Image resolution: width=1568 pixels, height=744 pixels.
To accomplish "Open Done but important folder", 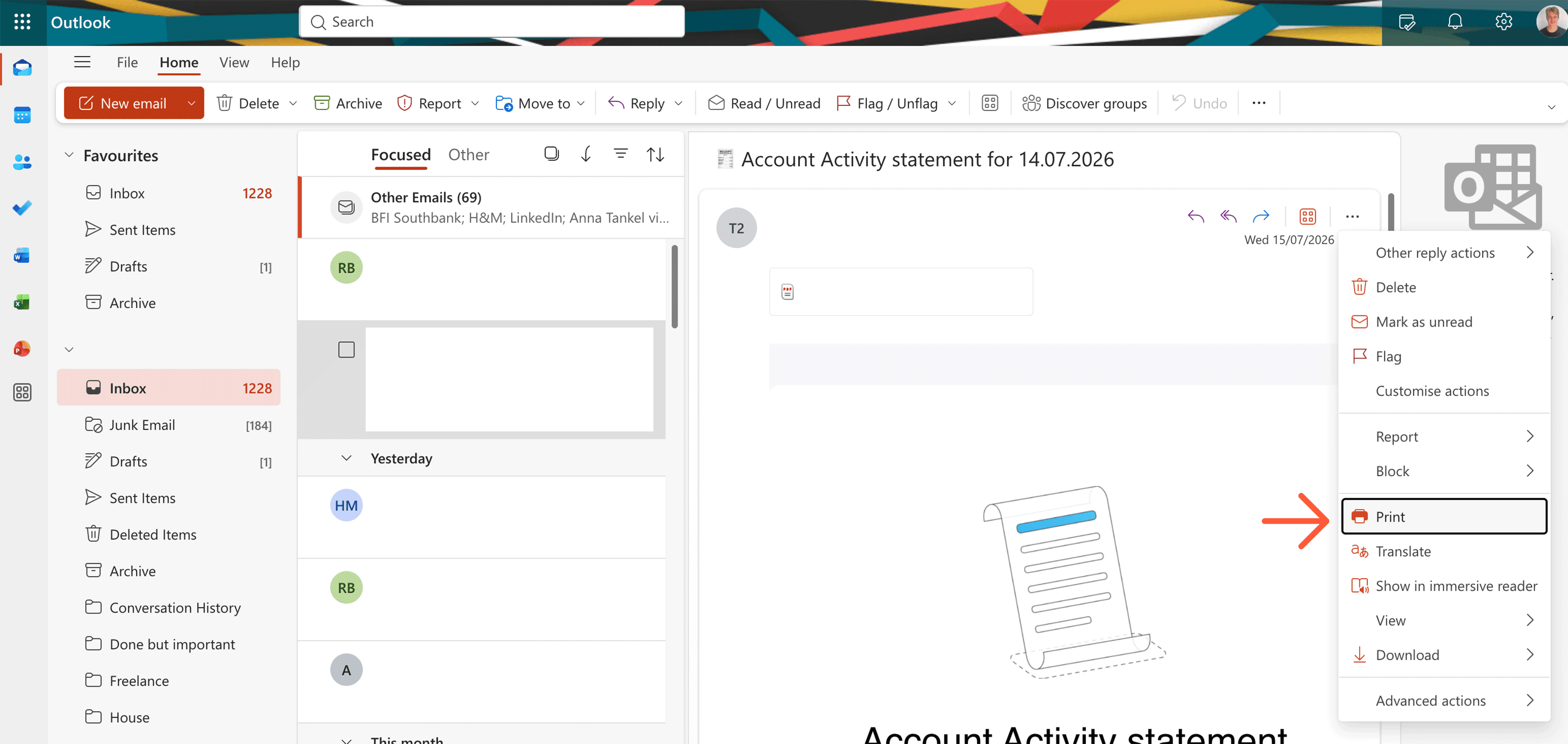I will [x=169, y=644].
